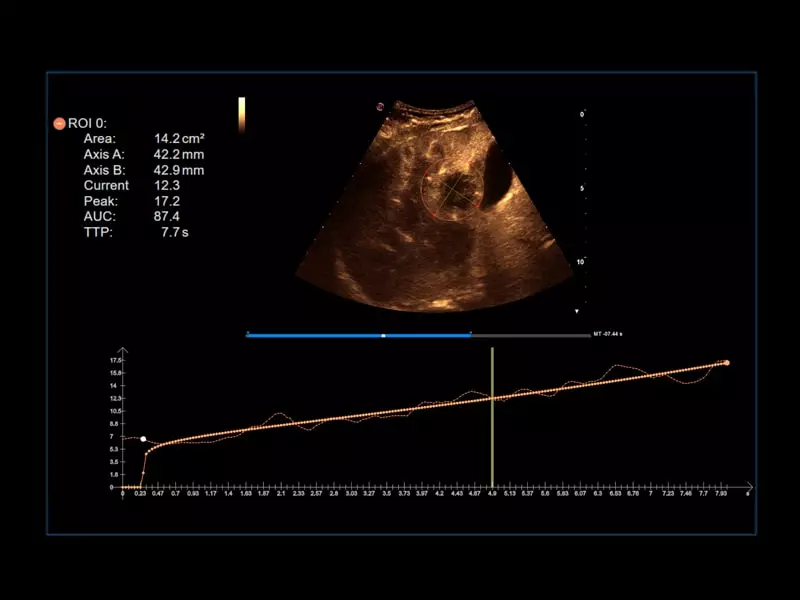800x600 pixels.
Task: Click the AUC value 87.4
Action: (166, 216)
